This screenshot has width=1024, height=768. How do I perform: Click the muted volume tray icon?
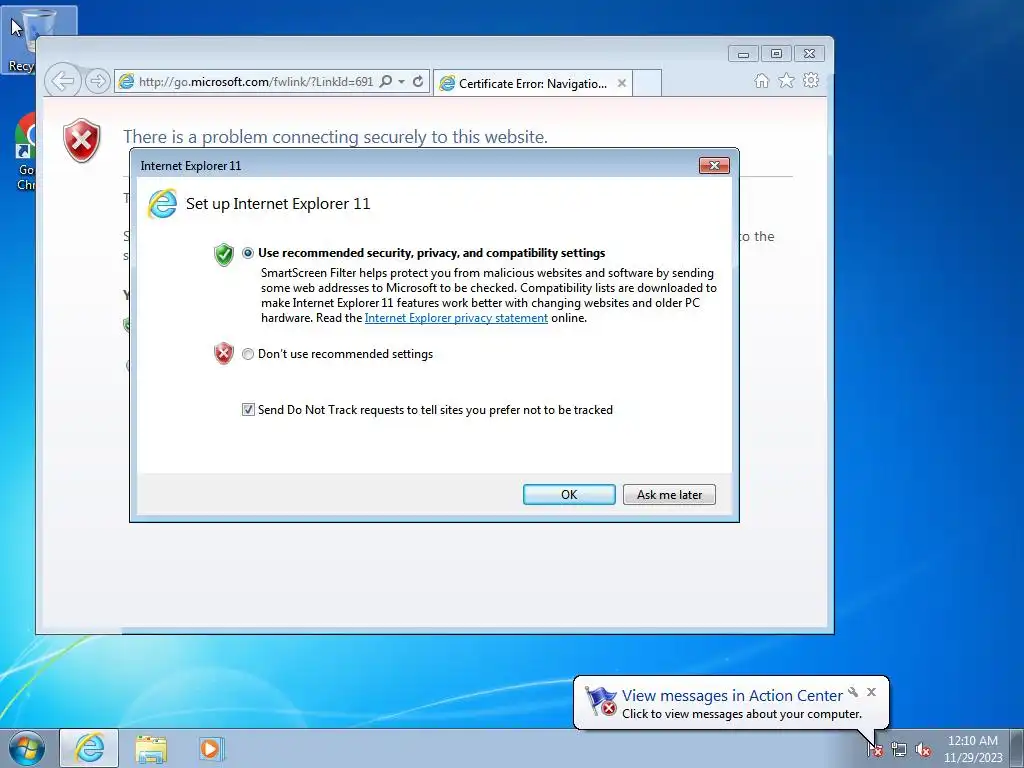923,750
